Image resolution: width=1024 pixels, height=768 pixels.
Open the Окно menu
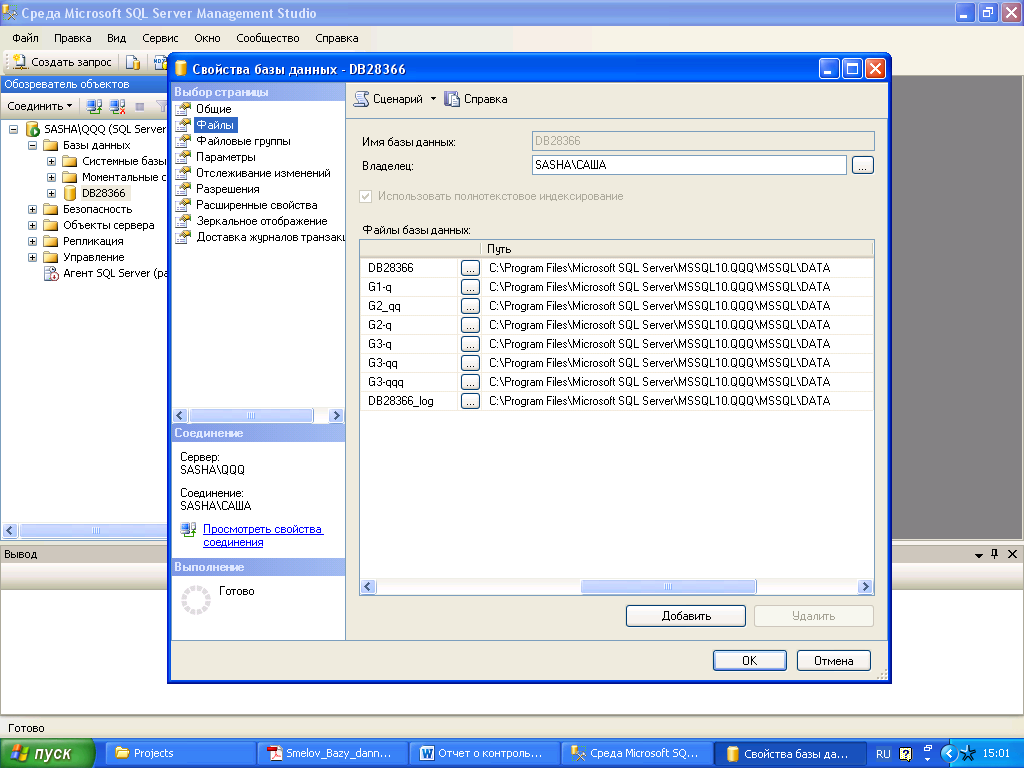coord(207,38)
